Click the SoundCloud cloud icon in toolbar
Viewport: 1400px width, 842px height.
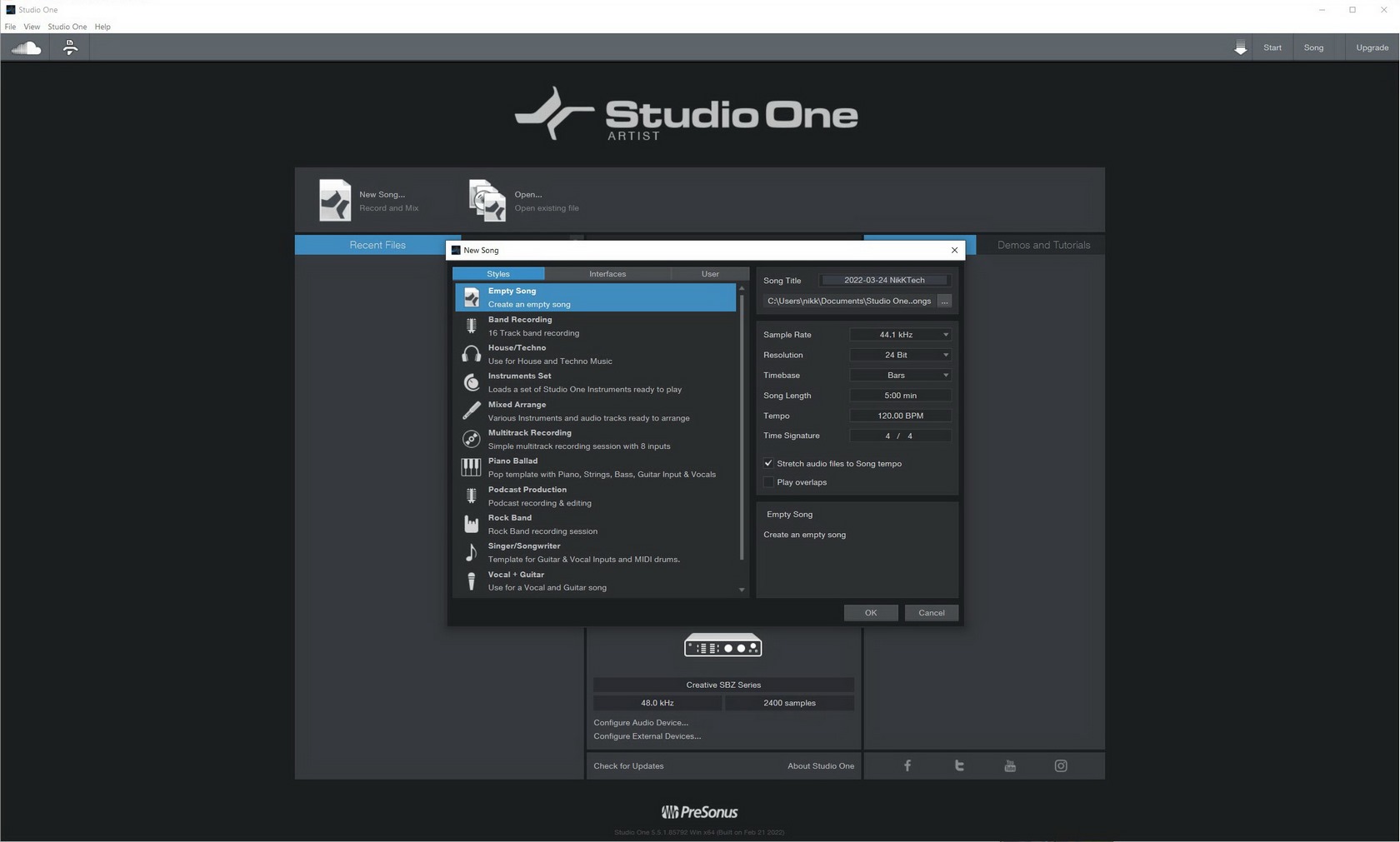[26, 47]
